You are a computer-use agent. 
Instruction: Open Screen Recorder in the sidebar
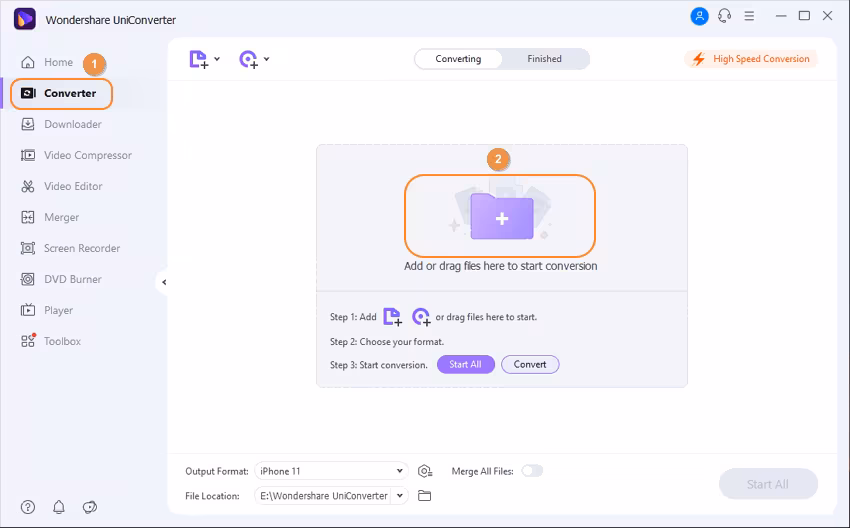[70, 248]
